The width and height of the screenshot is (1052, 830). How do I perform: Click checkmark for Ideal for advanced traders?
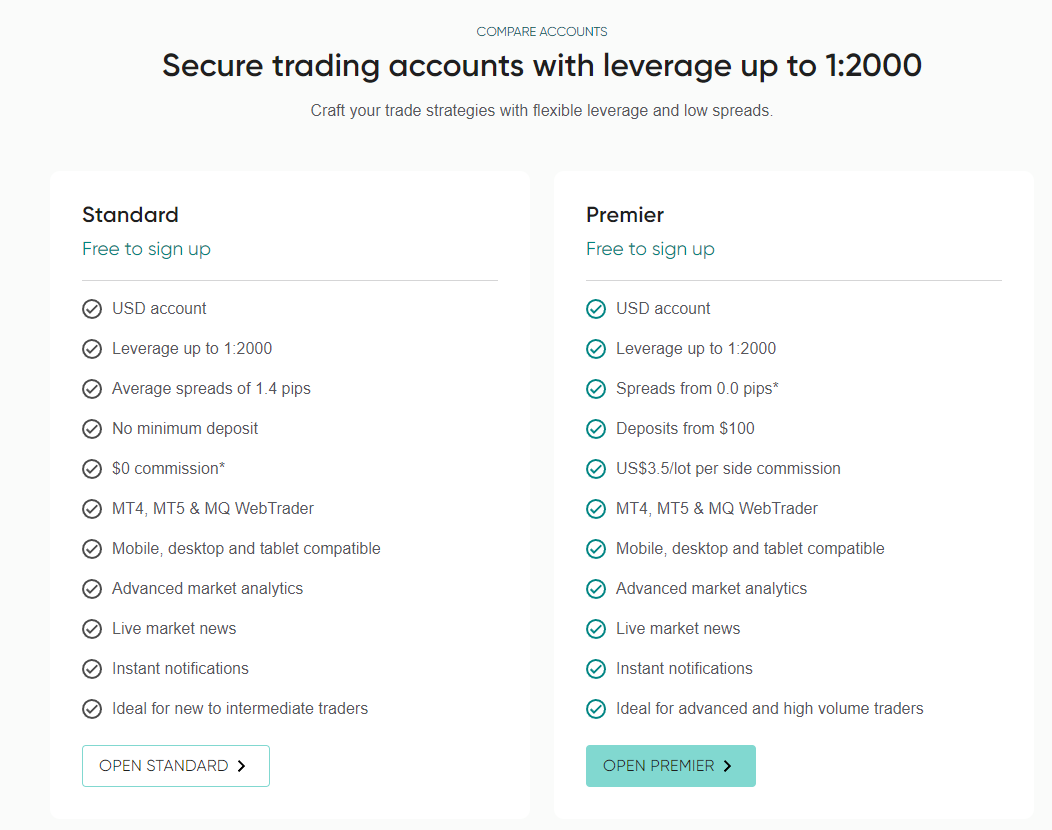tap(596, 709)
